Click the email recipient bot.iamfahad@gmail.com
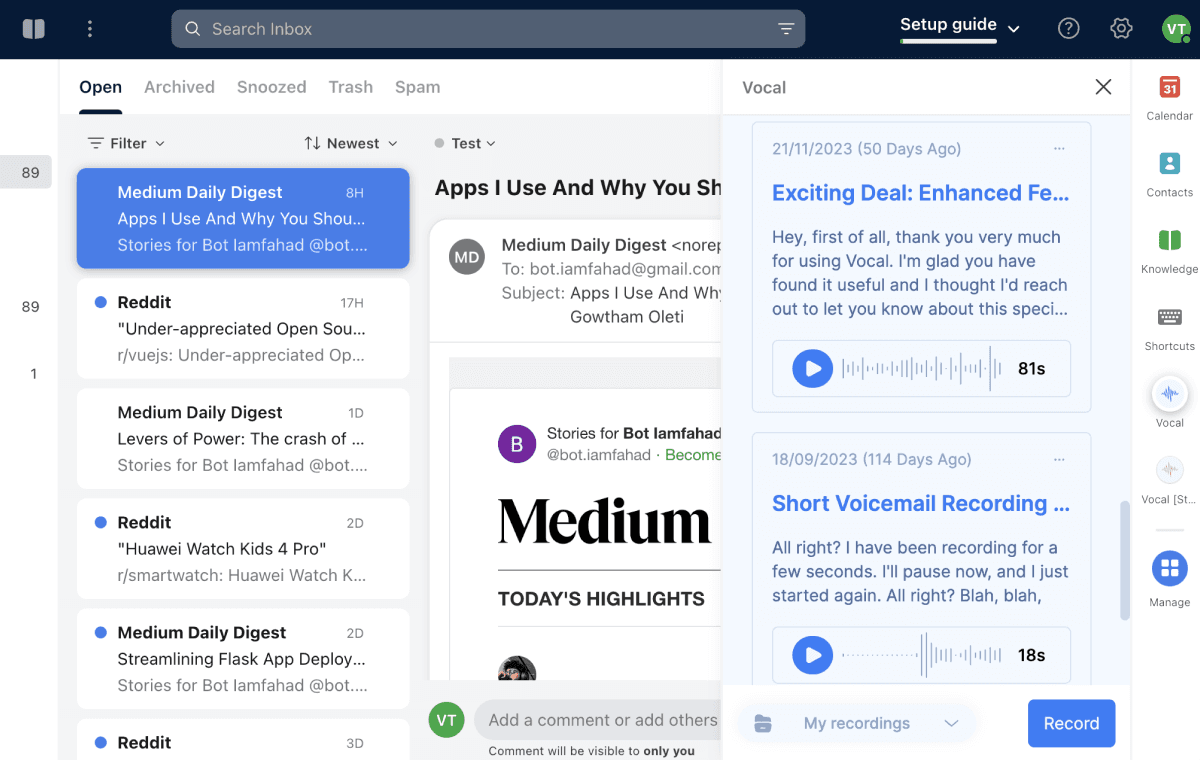The width and height of the screenshot is (1200, 760). (x=625, y=269)
